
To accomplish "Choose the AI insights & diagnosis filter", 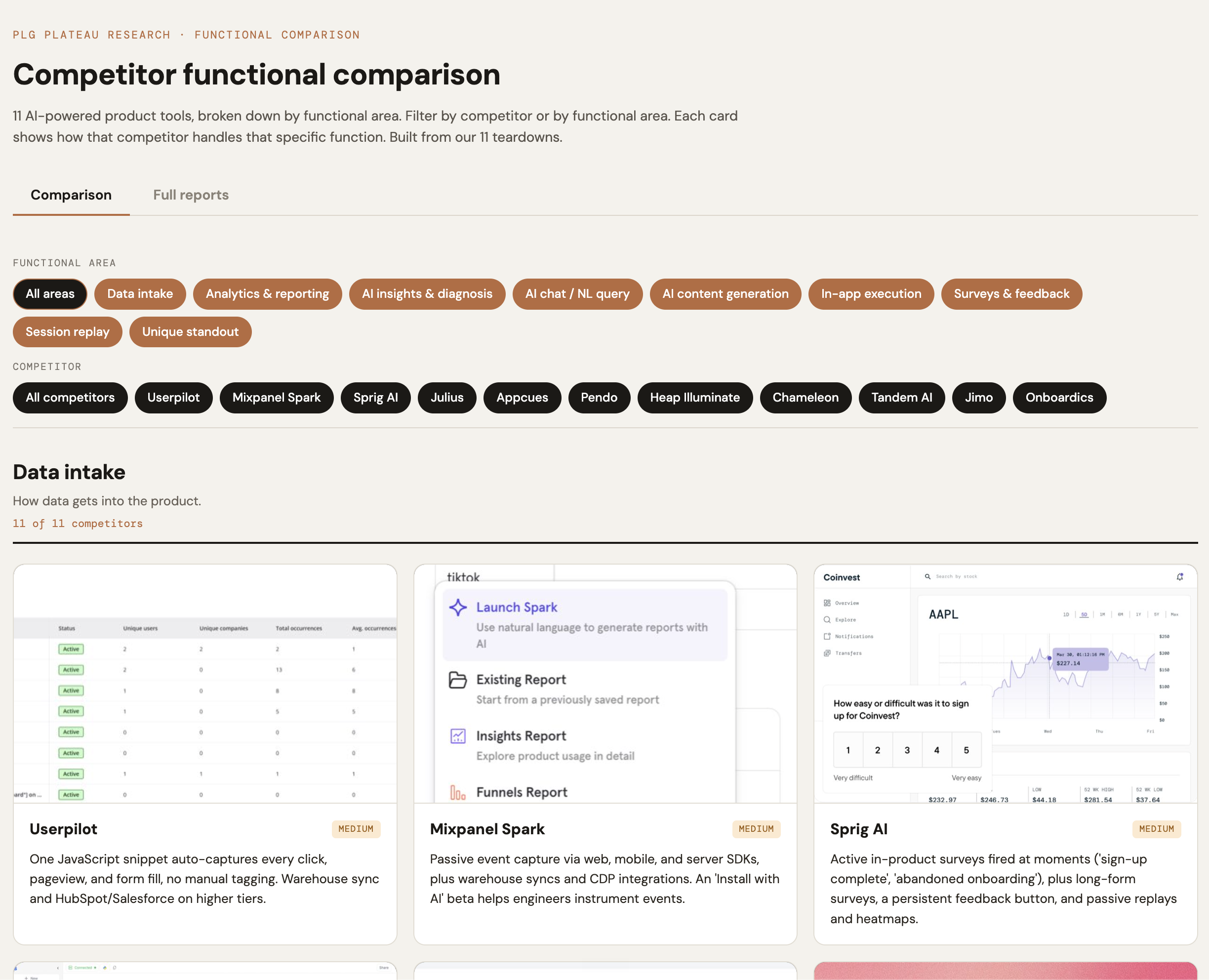I will (427, 294).
